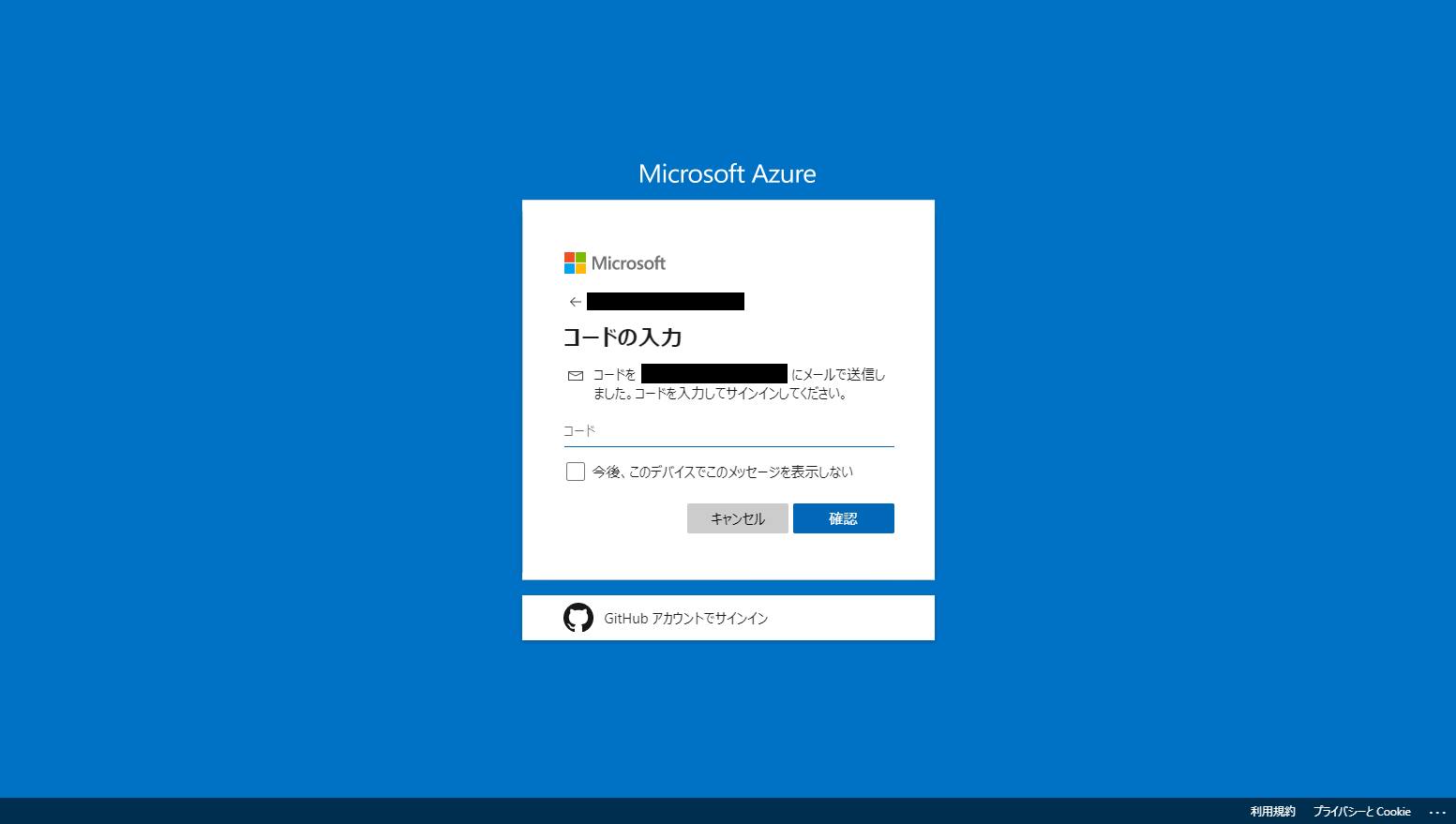Click the Microsoft four-color logo
Viewport: 1456px width, 824px height.
pos(575,262)
